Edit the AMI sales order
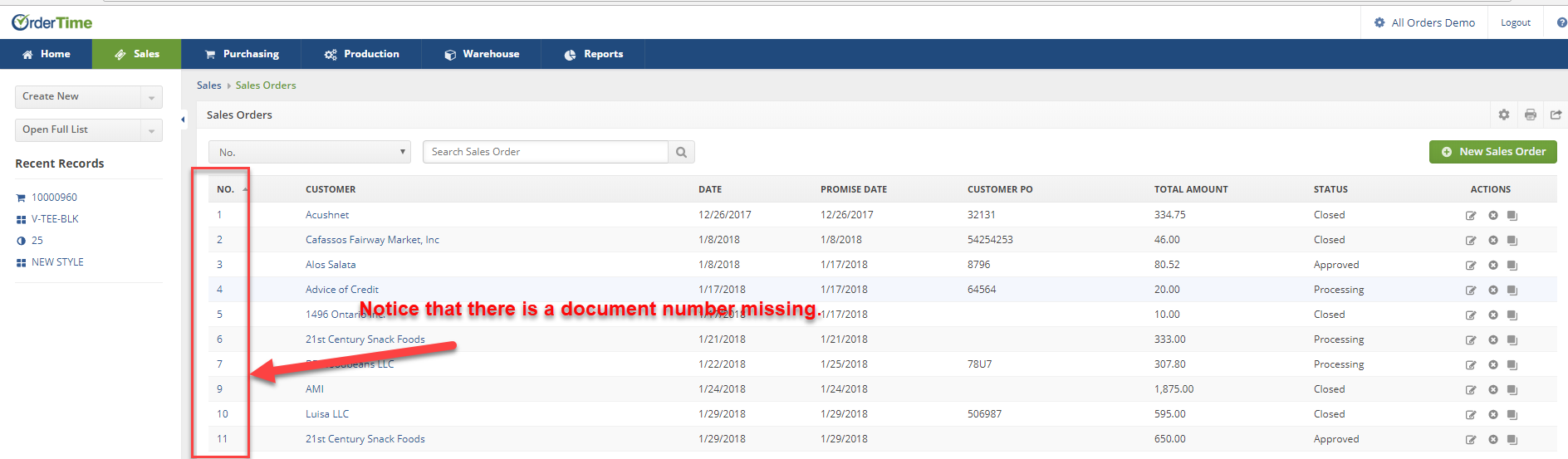The width and height of the screenshot is (1568, 459). pos(1471,390)
